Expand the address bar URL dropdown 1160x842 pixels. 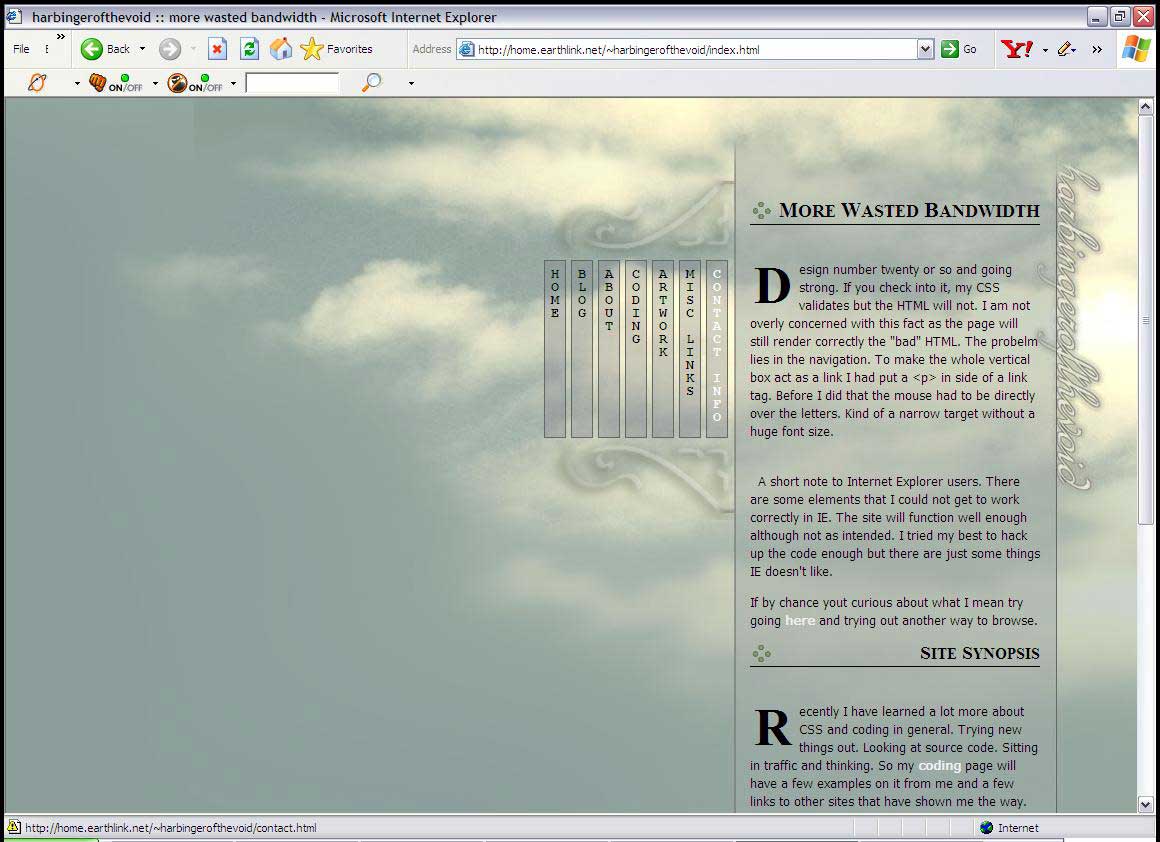[x=925, y=50]
